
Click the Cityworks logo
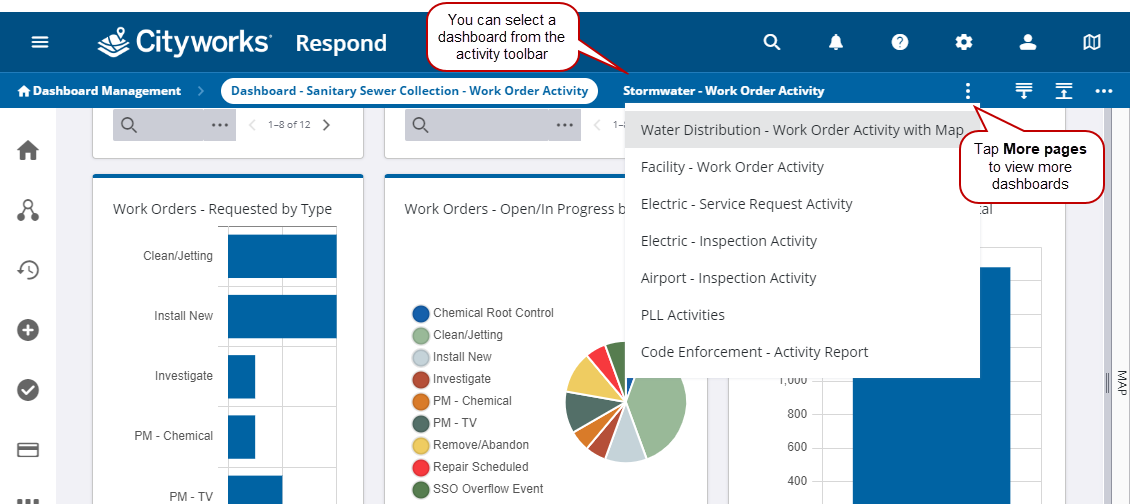pyautogui.click(x=185, y=42)
